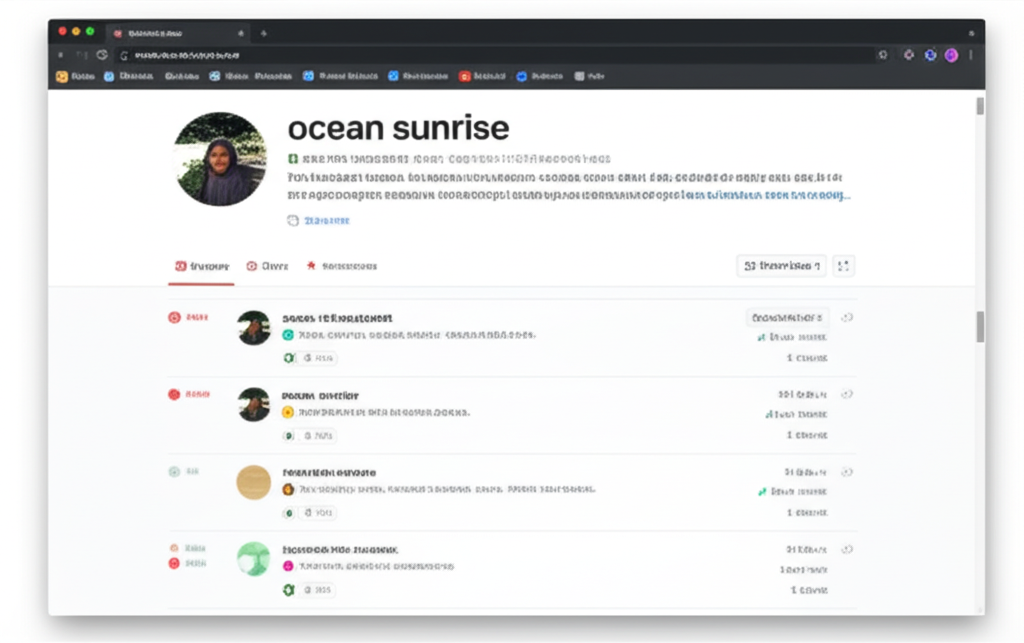Open the browser menu with the three-dot icon
The image size is (1024, 643).
click(971, 56)
